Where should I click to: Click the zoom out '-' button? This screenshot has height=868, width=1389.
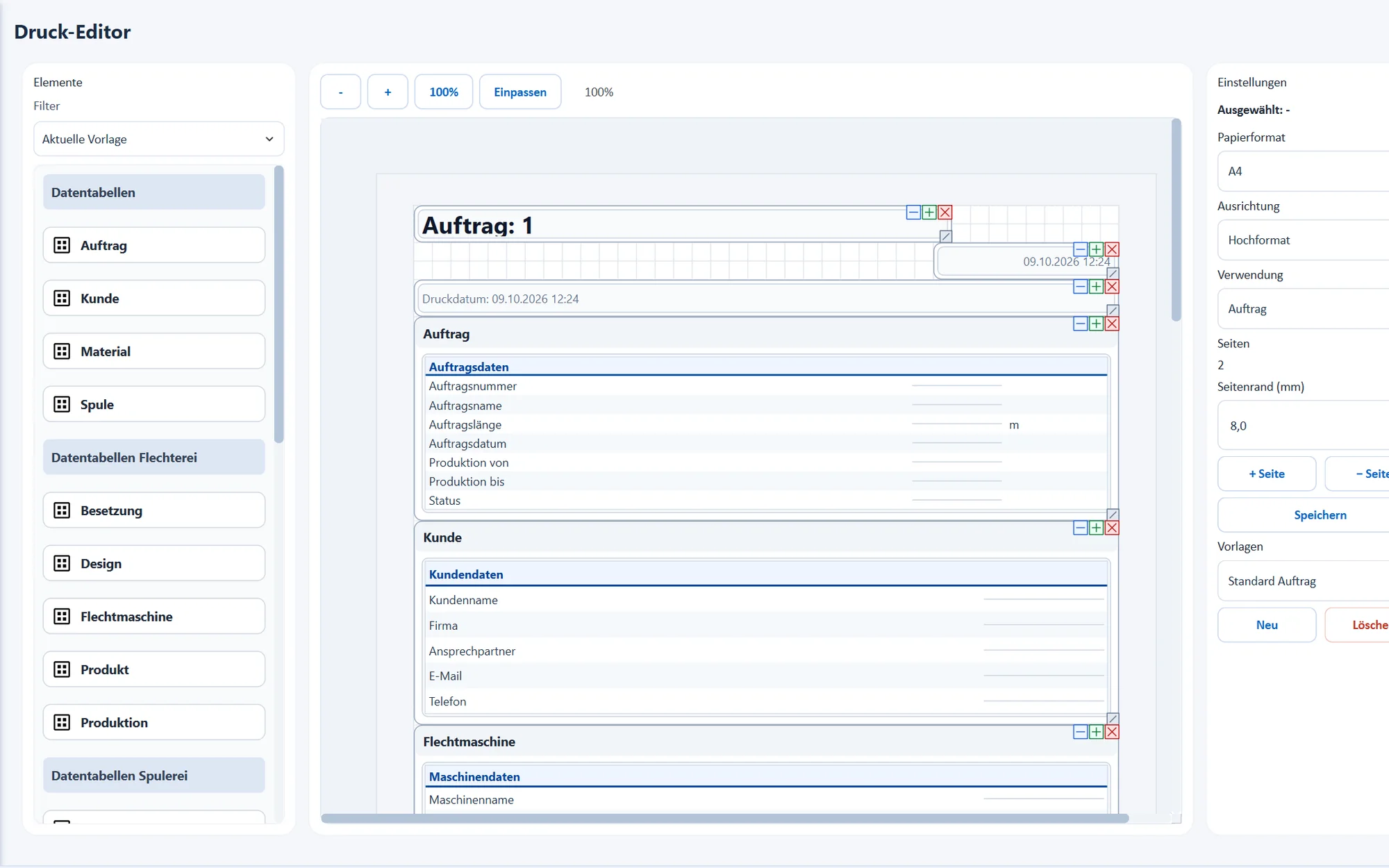click(340, 92)
